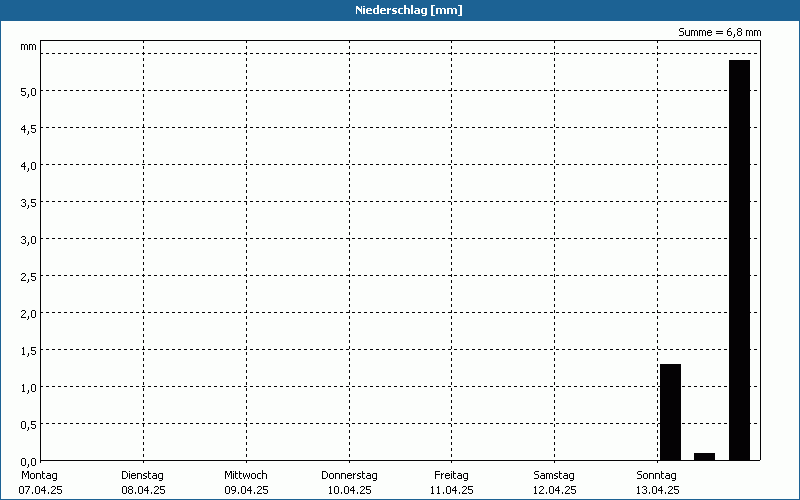The image size is (800, 500).
Task: Click the Montag 07.04.25 axis label
Action: pos(40,483)
